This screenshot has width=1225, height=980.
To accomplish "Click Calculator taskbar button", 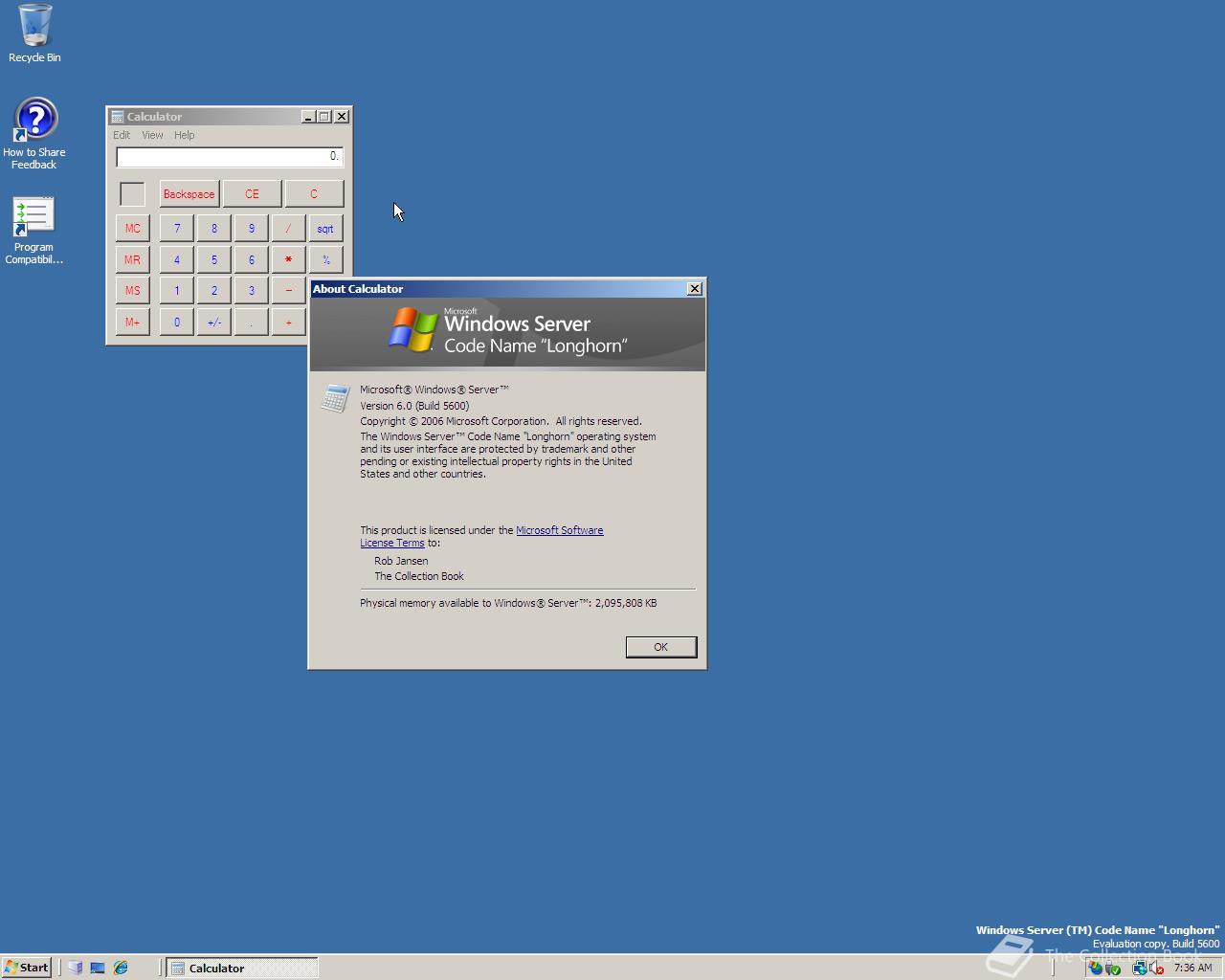I will (242, 968).
